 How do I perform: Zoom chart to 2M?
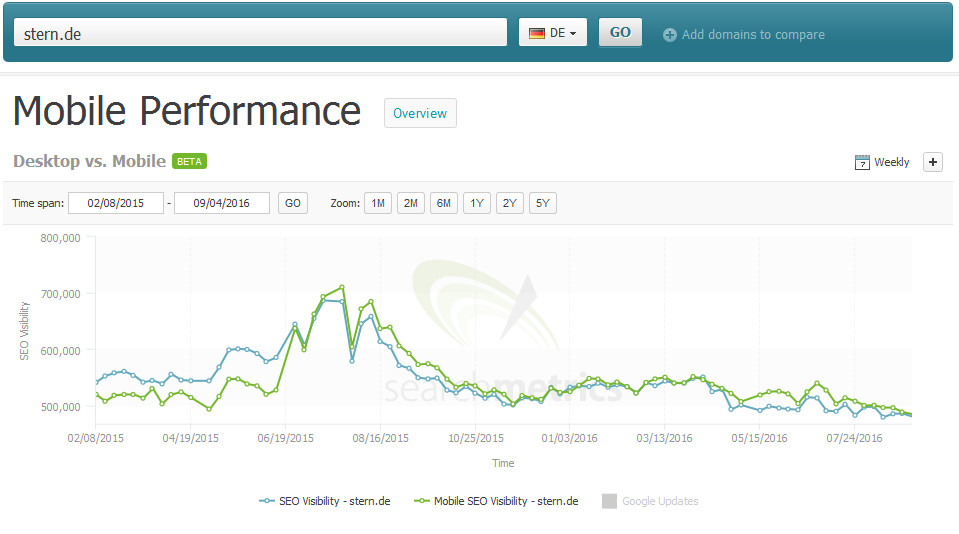pyautogui.click(x=411, y=203)
